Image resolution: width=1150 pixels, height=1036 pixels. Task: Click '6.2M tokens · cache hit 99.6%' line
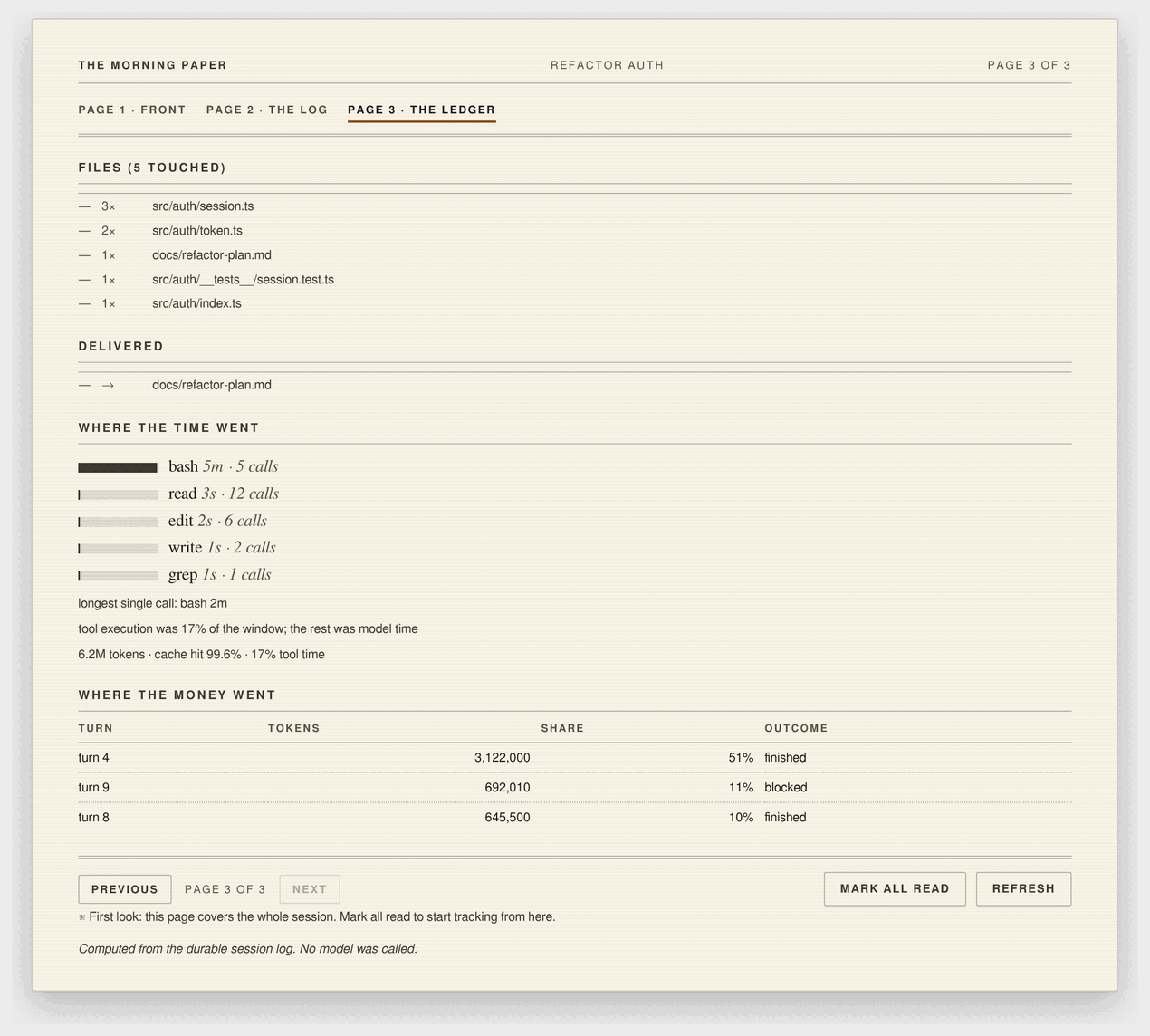pos(201,654)
